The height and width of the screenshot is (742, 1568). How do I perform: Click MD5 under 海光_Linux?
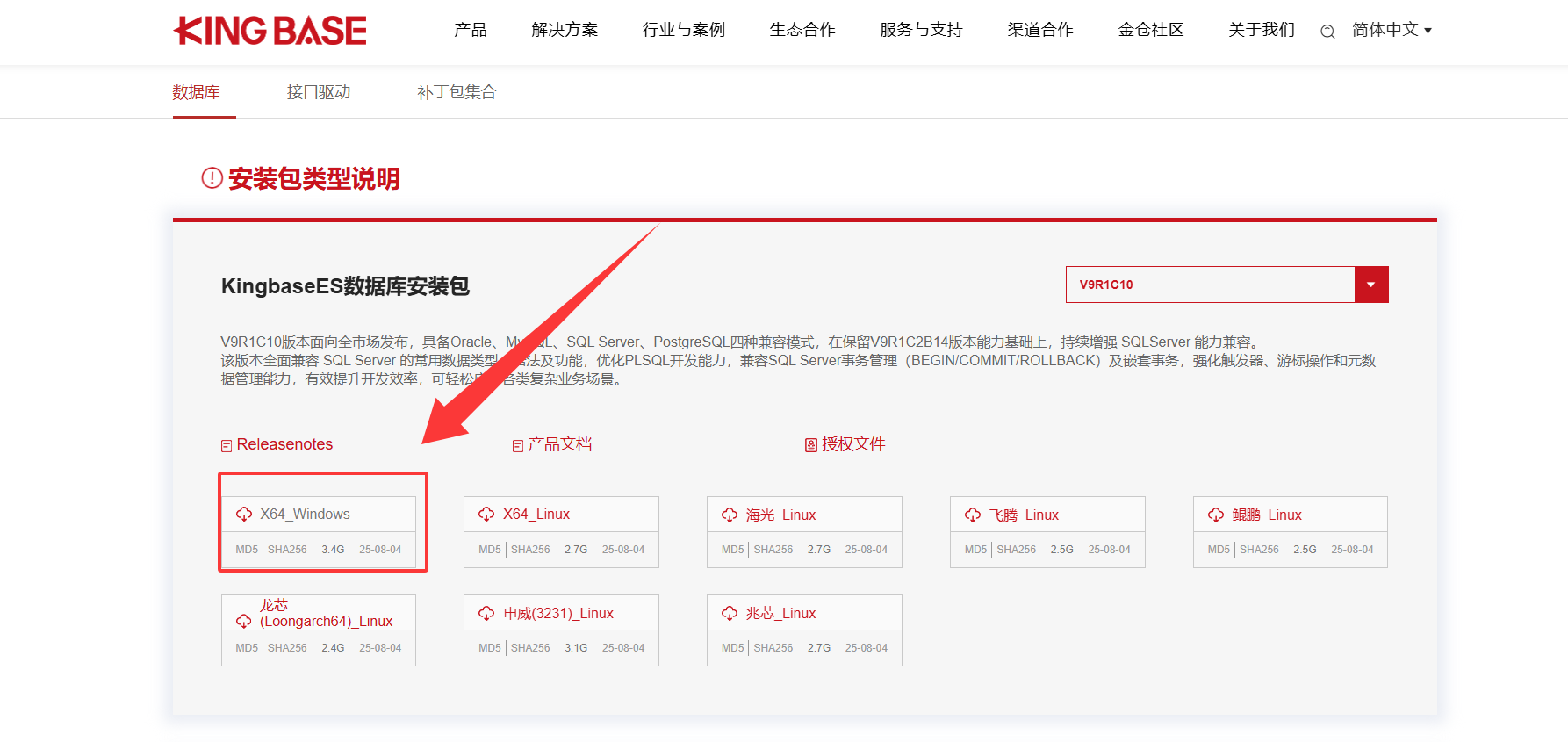(733, 550)
